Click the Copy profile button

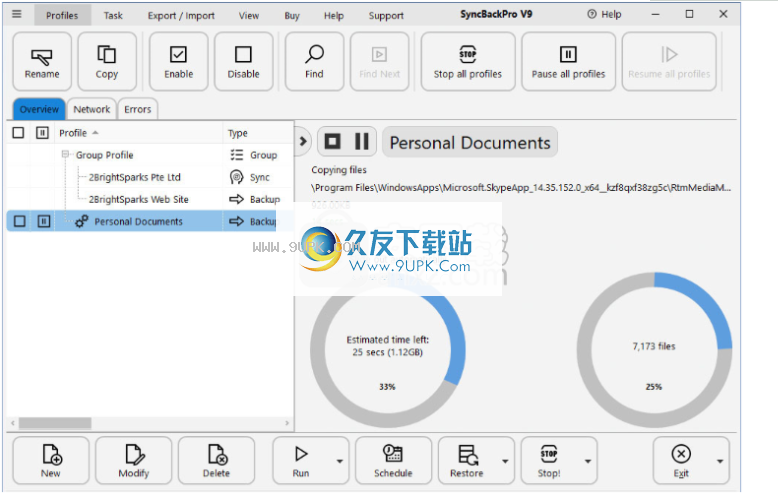pos(107,62)
